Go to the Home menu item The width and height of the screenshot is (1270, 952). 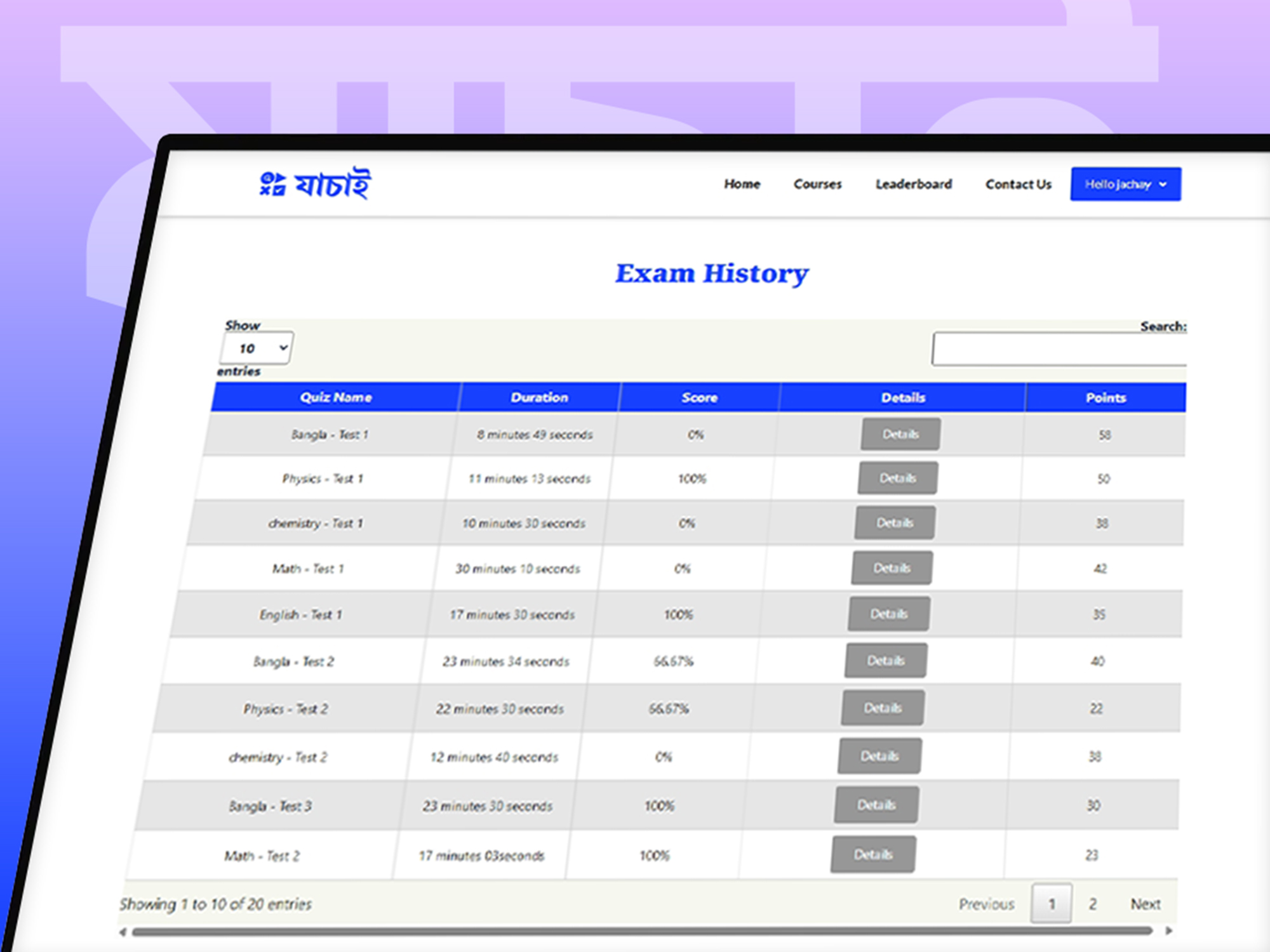[742, 184]
